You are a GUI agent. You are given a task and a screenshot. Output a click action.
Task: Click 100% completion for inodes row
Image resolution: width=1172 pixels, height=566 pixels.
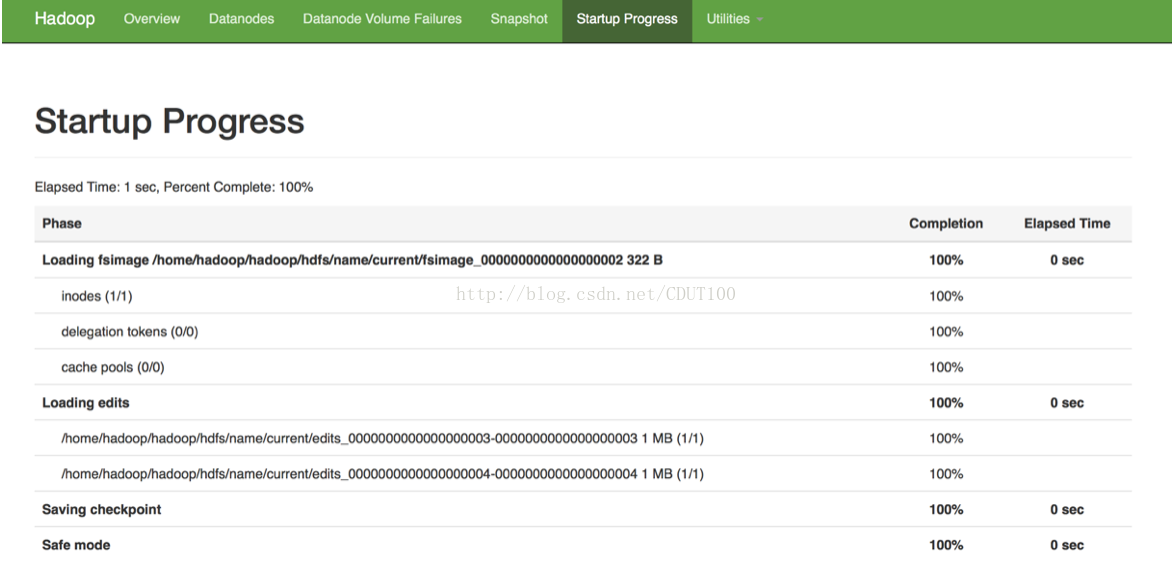click(x=946, y=296)
